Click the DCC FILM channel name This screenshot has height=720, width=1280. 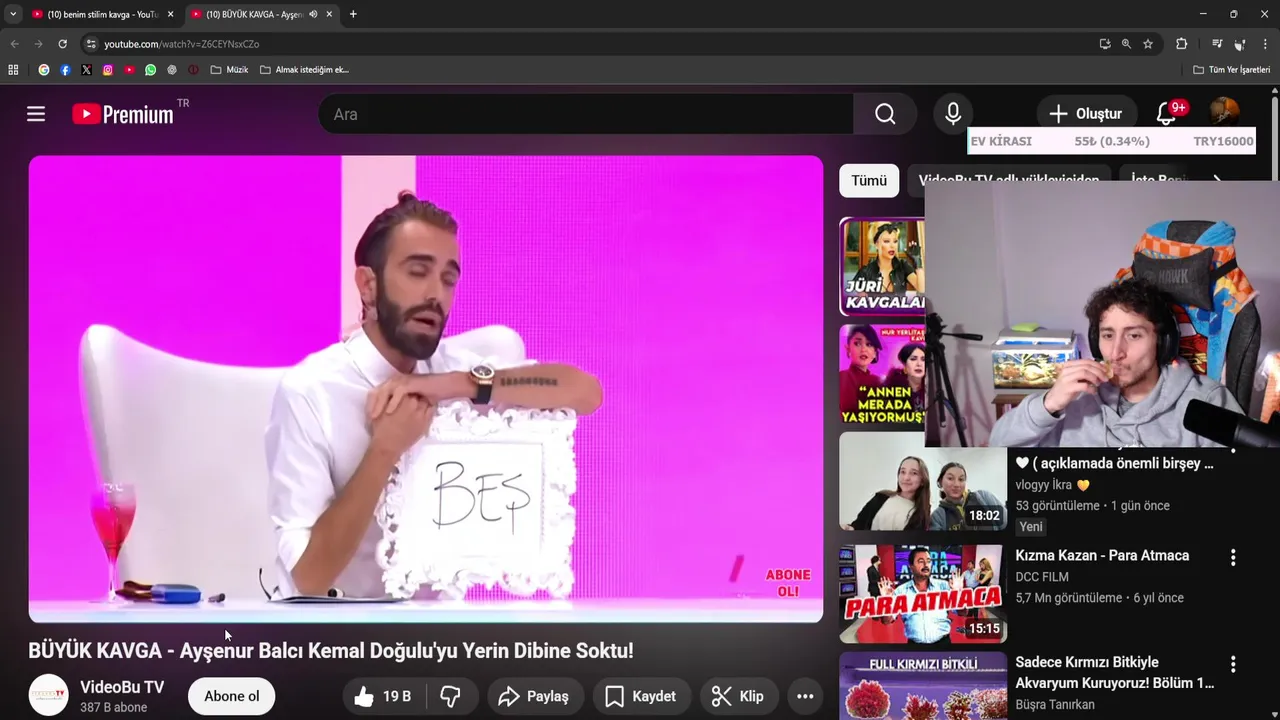1042,577
